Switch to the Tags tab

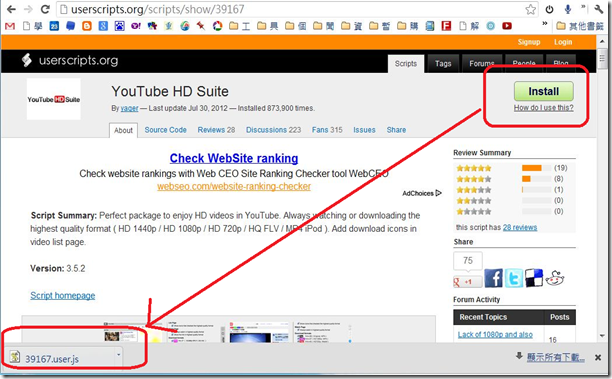[x=443, y=64]
